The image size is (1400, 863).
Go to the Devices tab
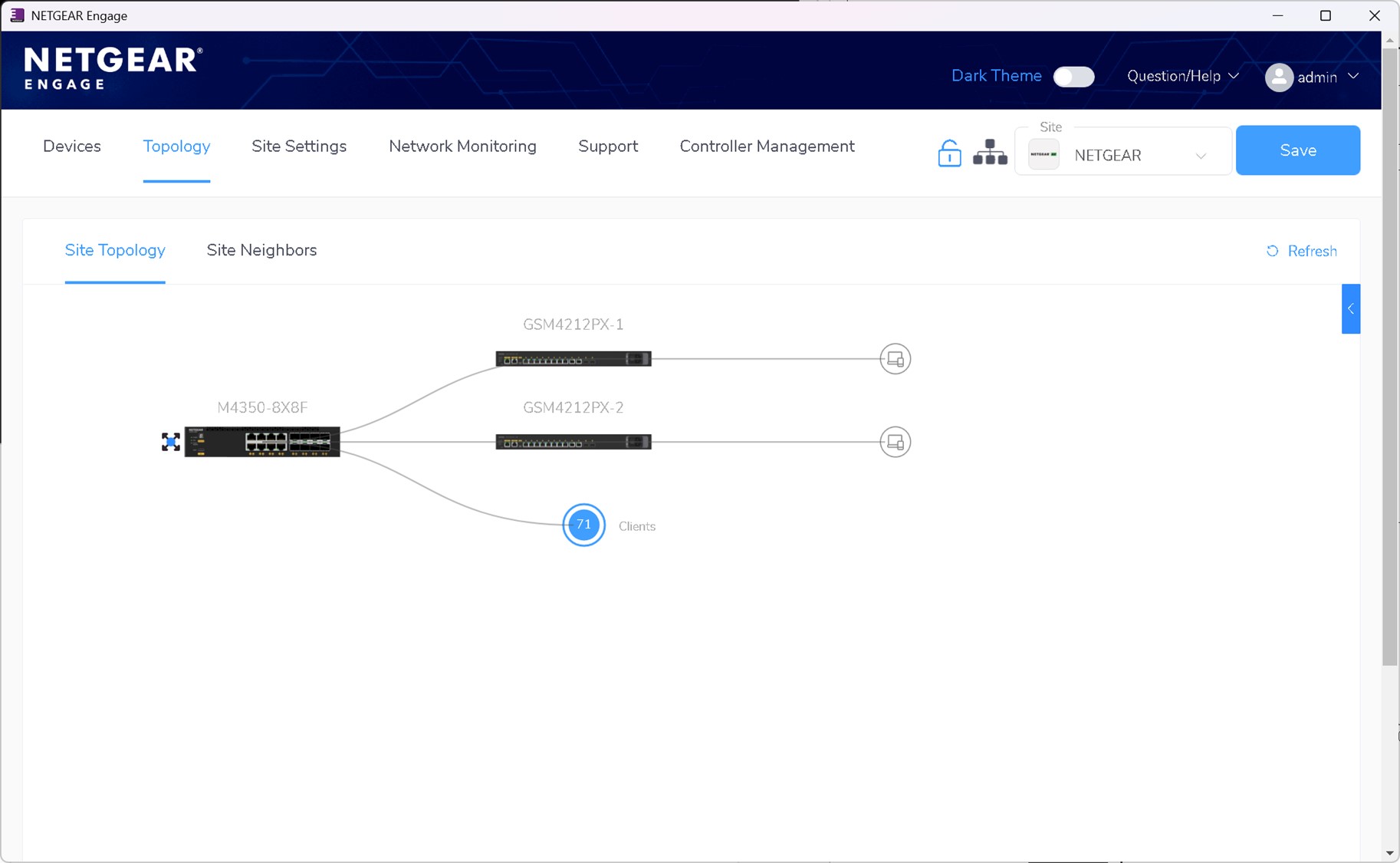click(72, 146)
